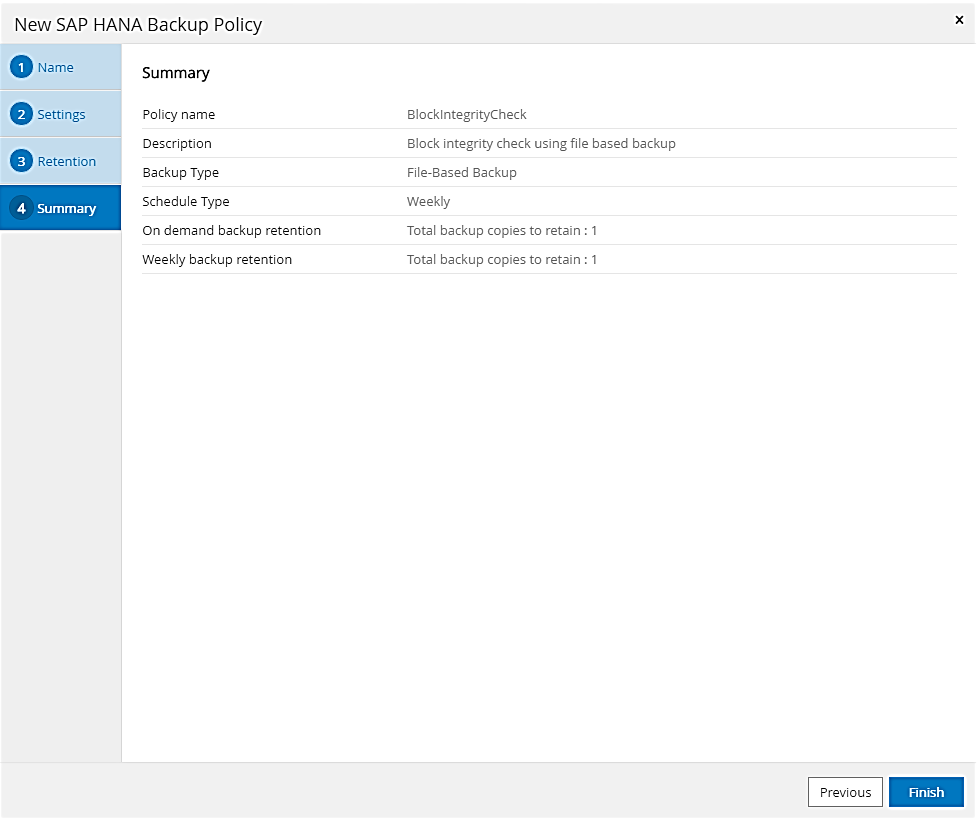
Task: Click the step 2 number circle
Action: 21,114
